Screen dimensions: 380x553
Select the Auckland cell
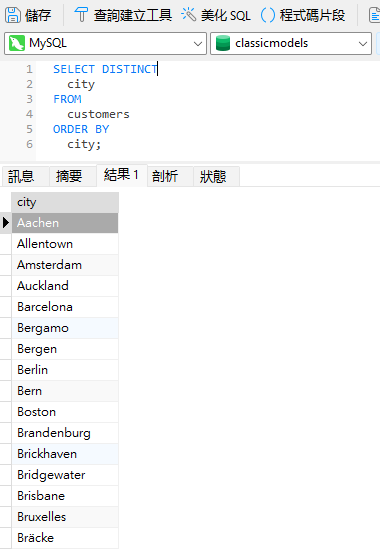(65, 286)
